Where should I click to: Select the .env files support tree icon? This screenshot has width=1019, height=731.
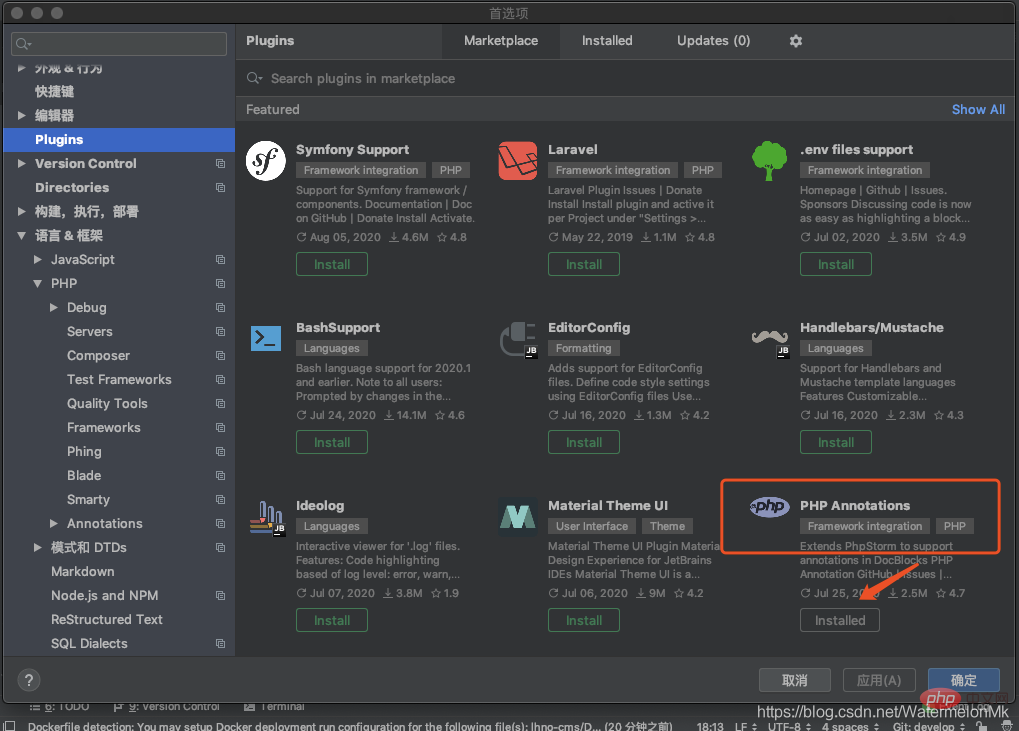click(x=769, y=160)
